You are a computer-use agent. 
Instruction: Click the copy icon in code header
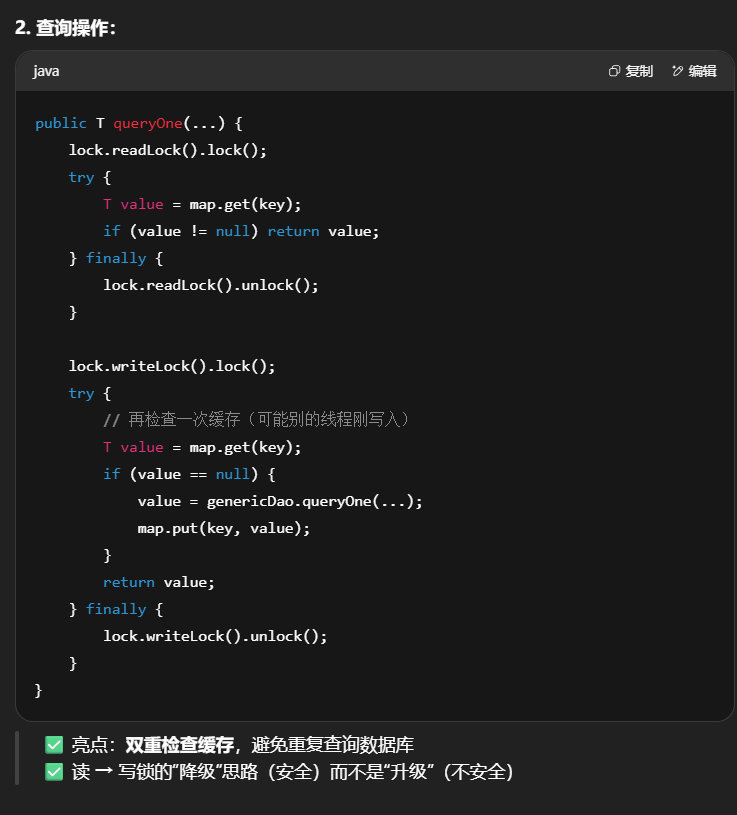[x=614, y=71]
